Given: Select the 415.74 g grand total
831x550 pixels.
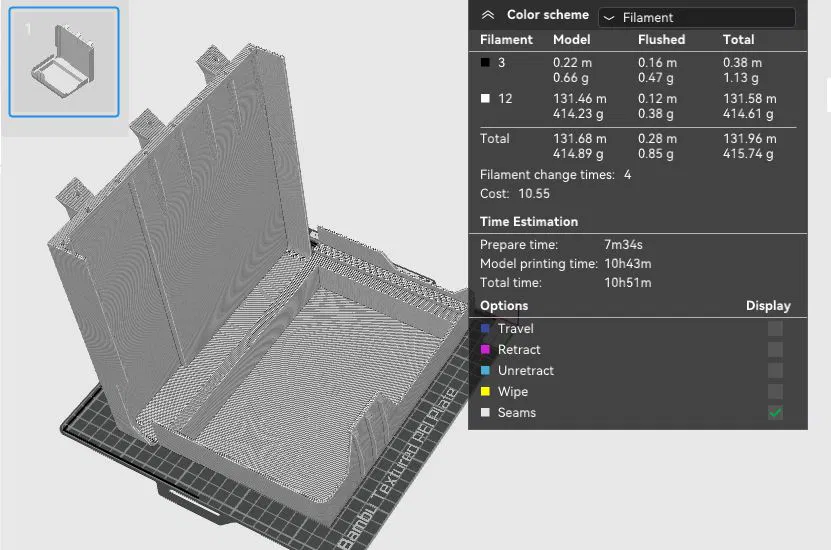Looking at the screenshot, I should pyautogui.click(x=748, y=154).
